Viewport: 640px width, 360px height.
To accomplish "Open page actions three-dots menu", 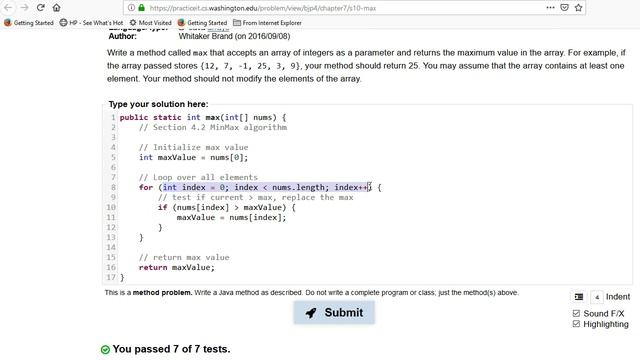I will pyautogui.click(x=550, y=8).
